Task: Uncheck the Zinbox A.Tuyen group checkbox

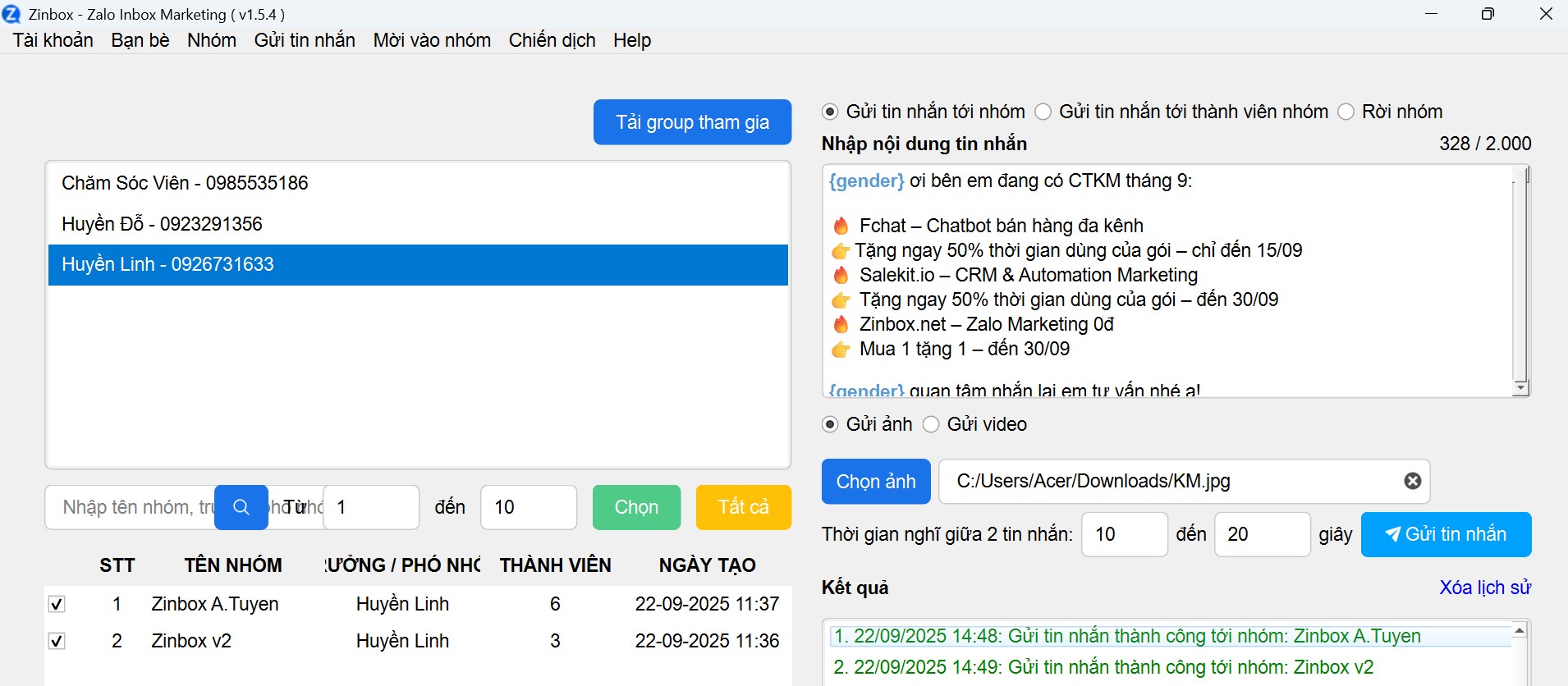Action: tap(57, 605)
